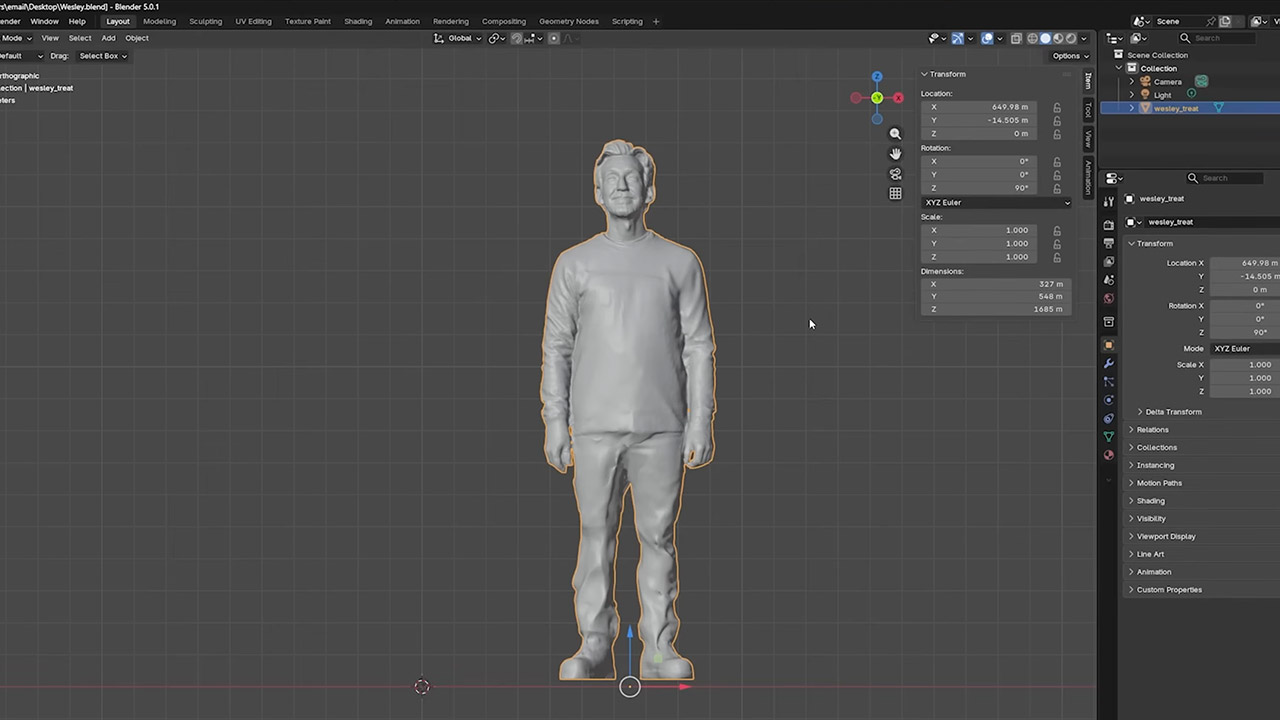Expand the Delta Transform section
Viewport: 1280px width, 720px height.
click(1173, 412)
